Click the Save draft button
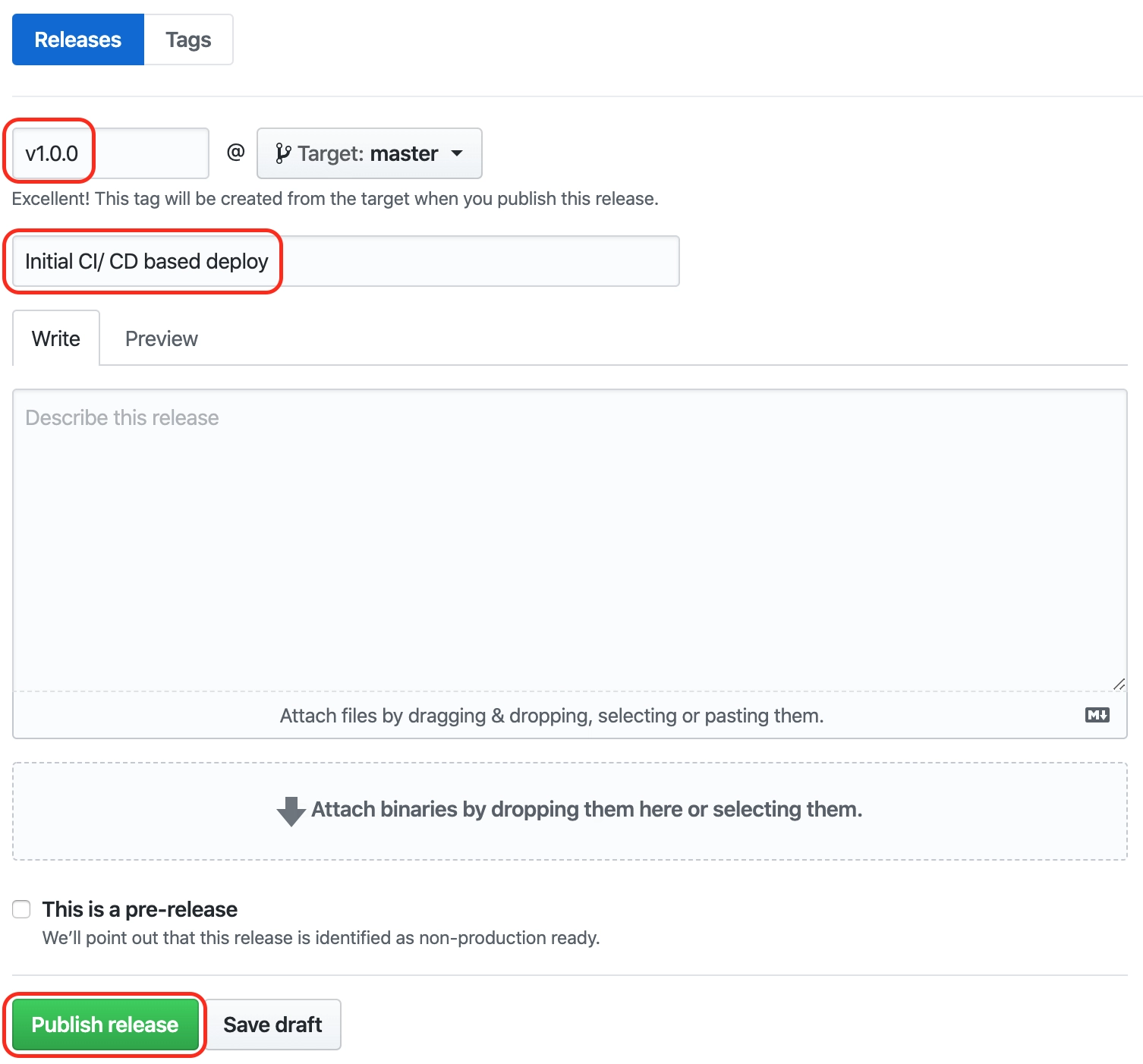The image size is (1143, 1064). click(x=272, y=1024)
